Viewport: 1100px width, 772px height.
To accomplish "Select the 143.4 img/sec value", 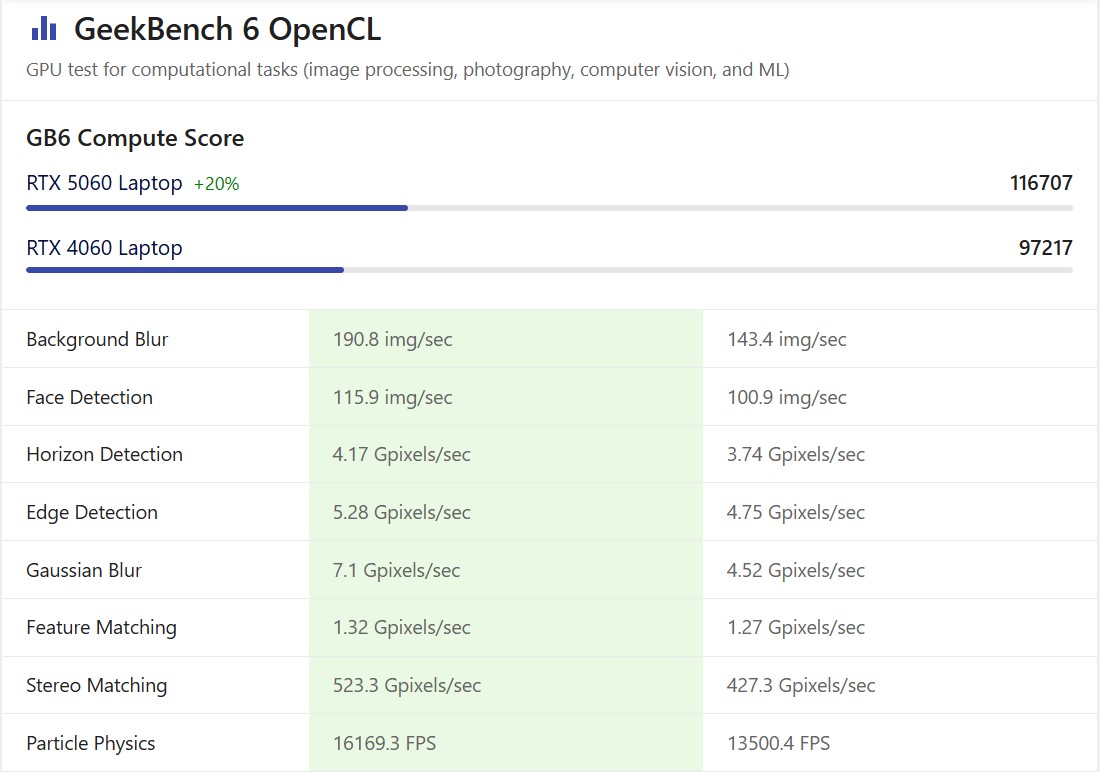I will click(786, 340).
